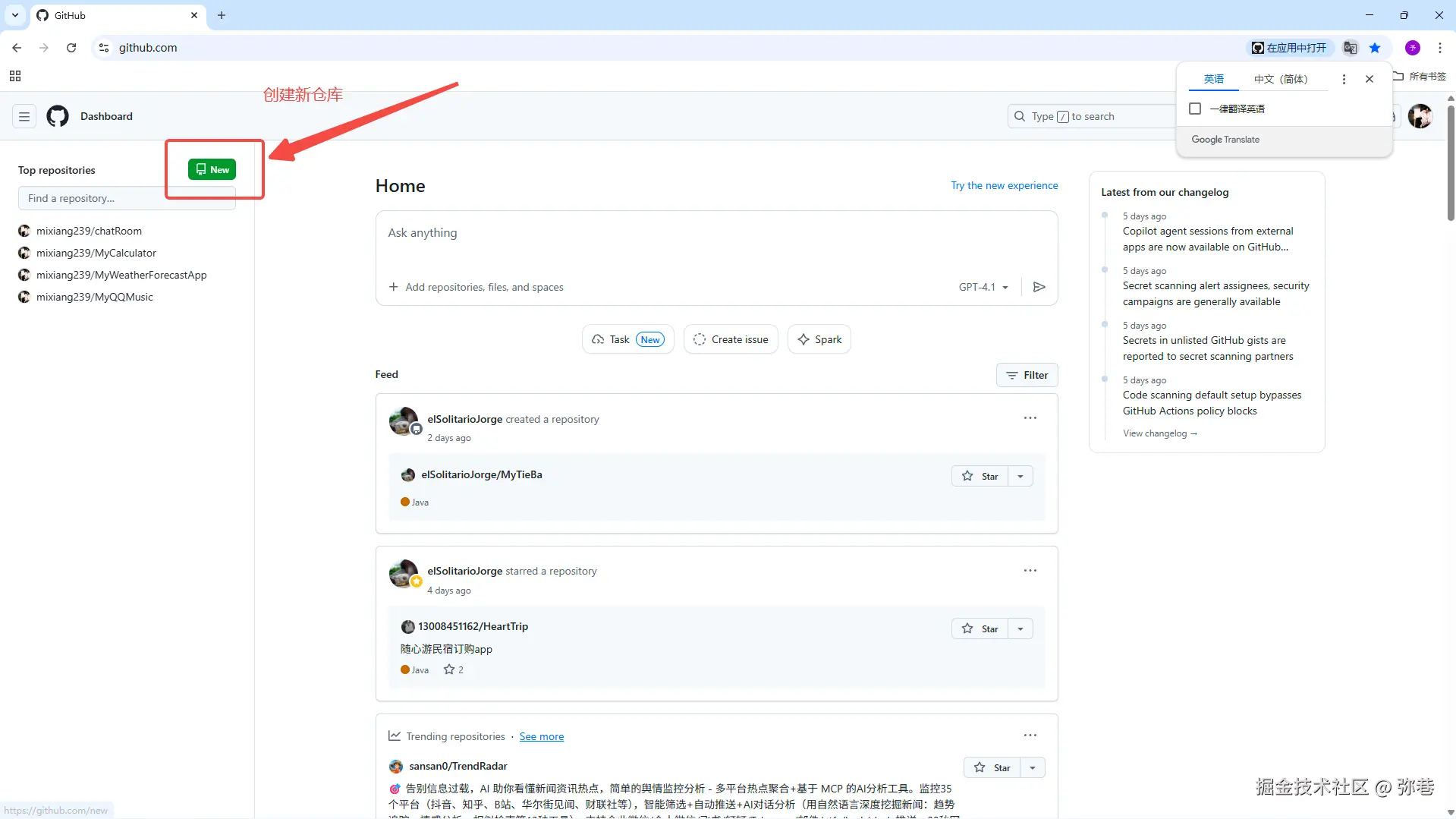Try the new experience link
Image resolution: width=1456 pixels, height=819 pixels.
[1004, 185]
